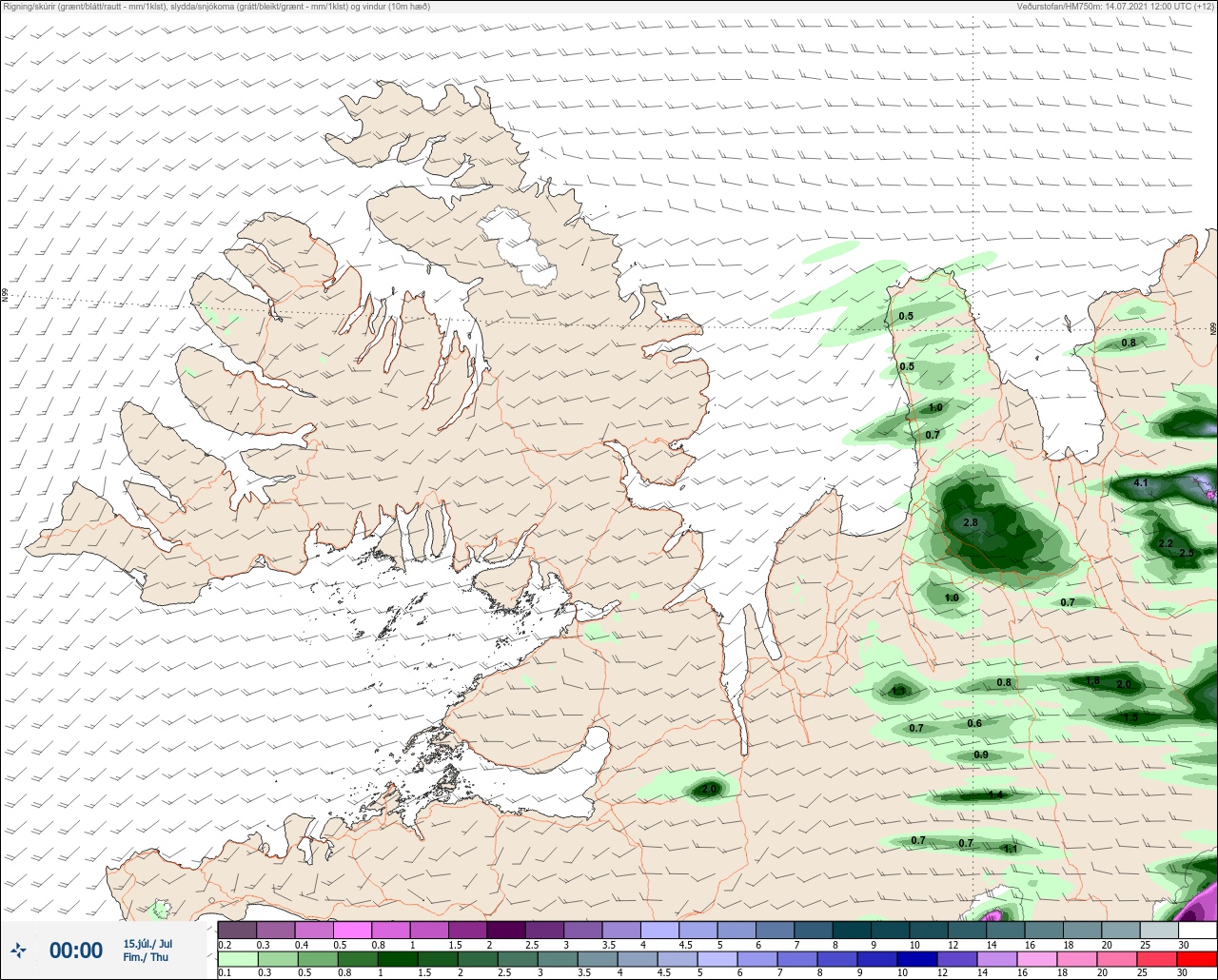Click the 0.6 precipitation value on the map
The height and width of the screenshot is (980, 1218).
pyautogui.click(x=974, y=724)
